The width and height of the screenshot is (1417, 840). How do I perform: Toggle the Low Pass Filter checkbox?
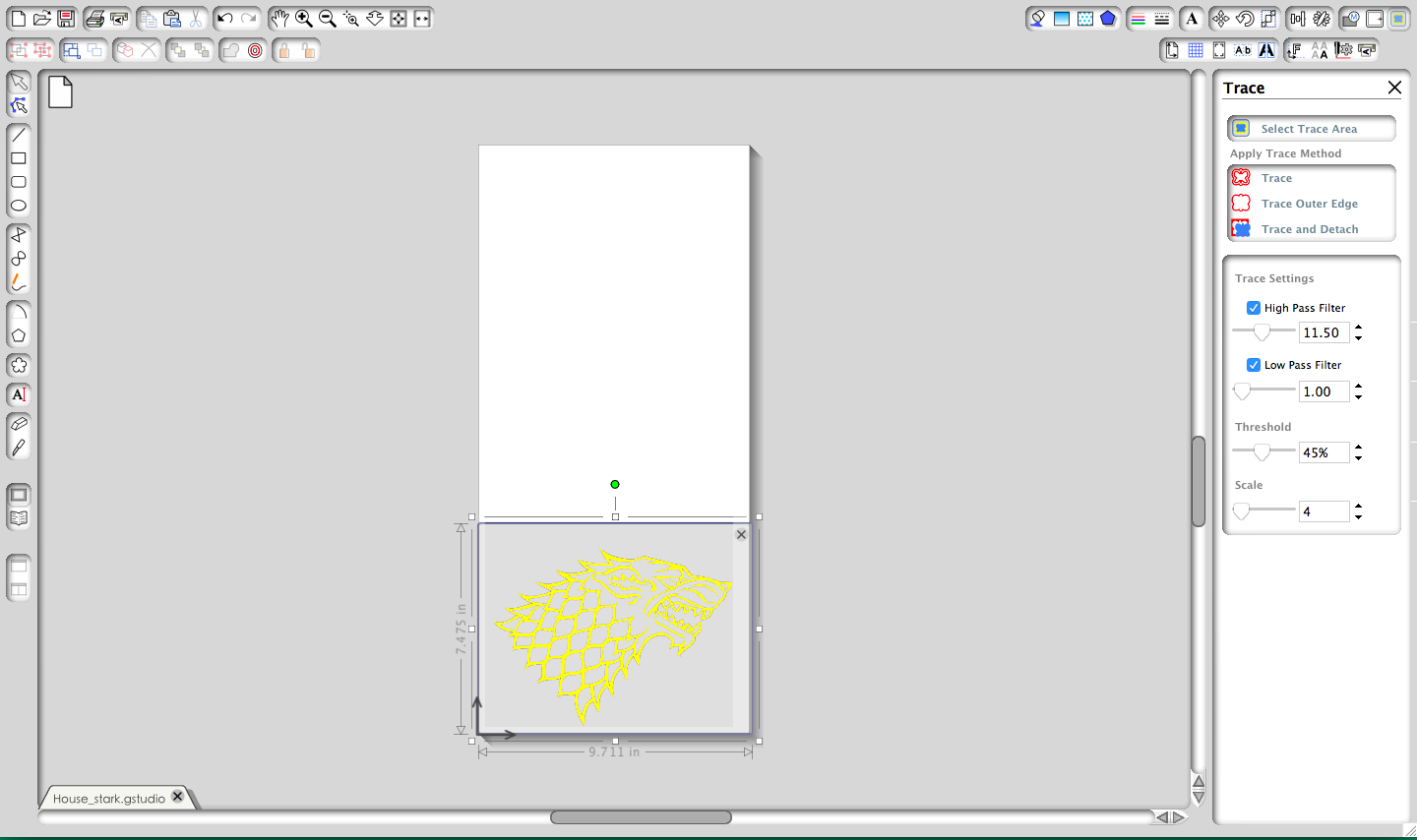[1254, 365]
